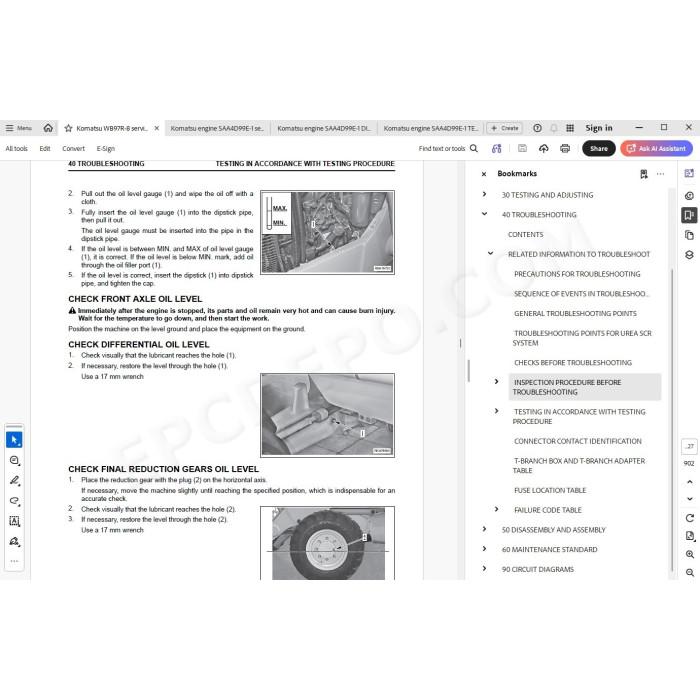The image size is (700, 700).
Task: Switch to Komatsu engine SAA4D99E-1 se... tab
Action: 217,128
